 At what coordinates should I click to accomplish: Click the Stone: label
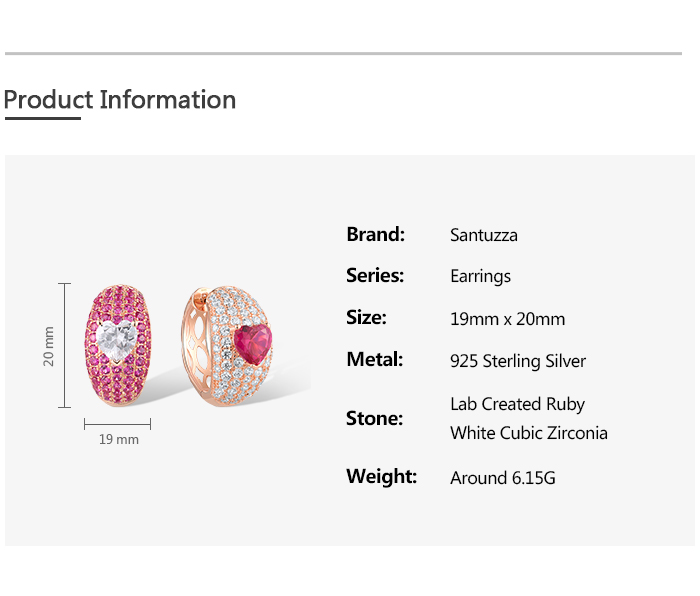[x=374, y=418]
